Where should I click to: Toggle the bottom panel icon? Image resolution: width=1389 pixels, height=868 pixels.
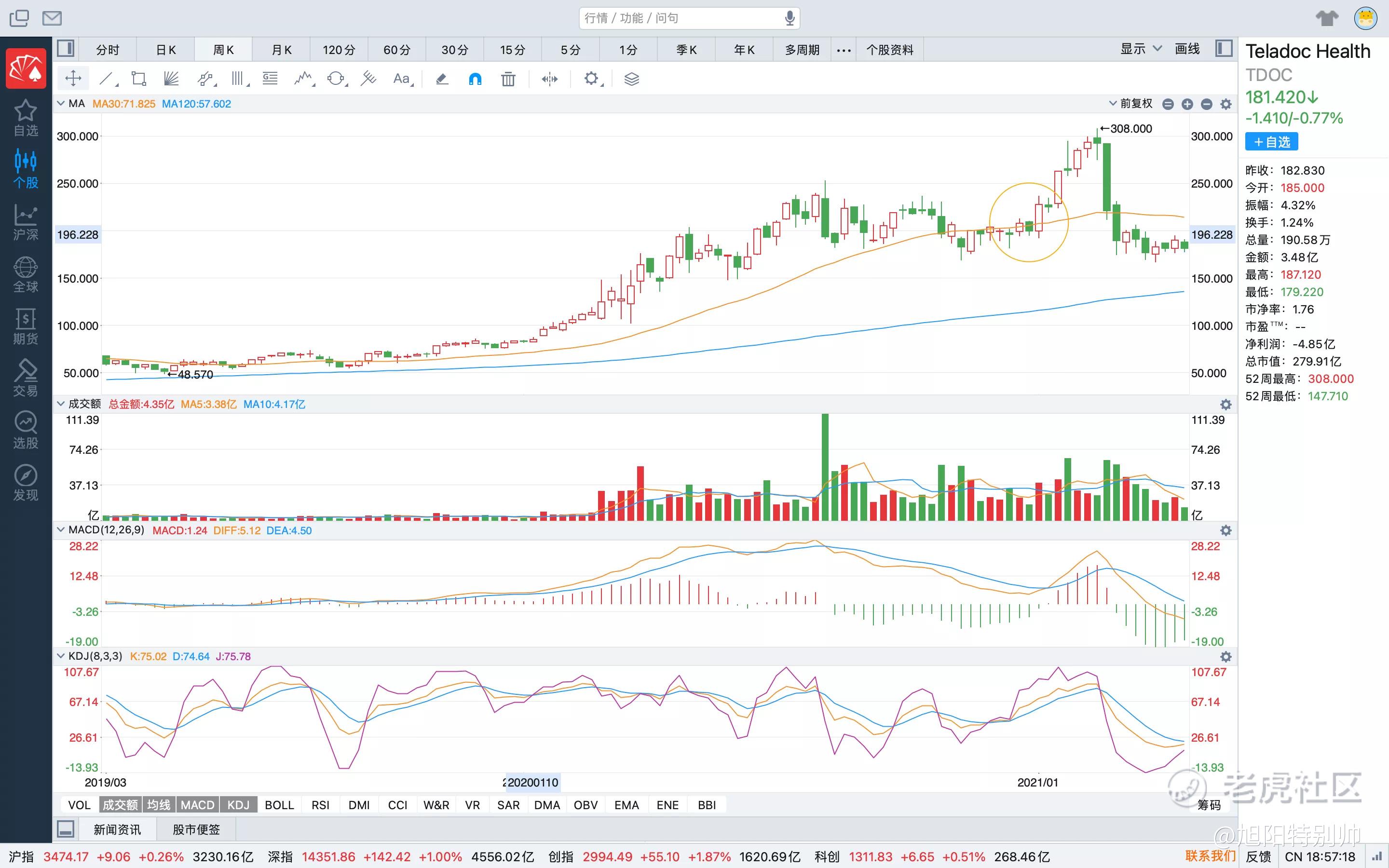click(66, 829)
